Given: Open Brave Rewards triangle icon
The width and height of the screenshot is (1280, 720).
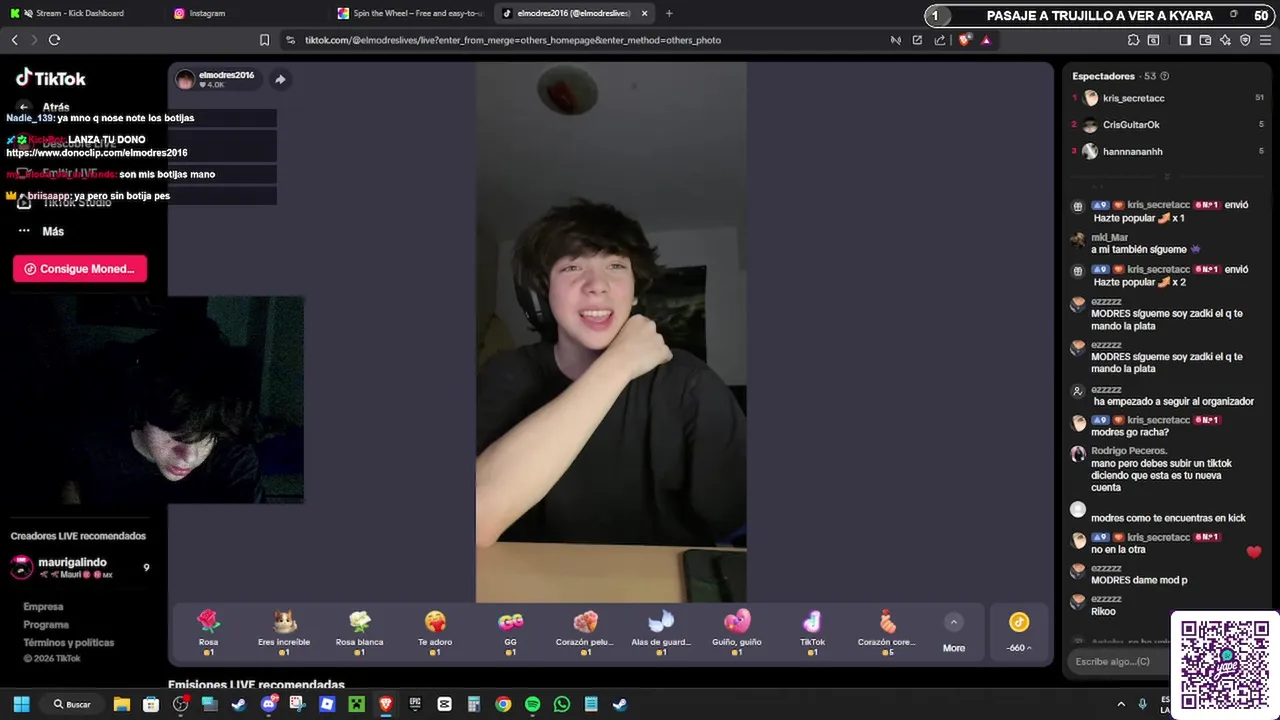Looking at the screenshot, I should [986, 40].
